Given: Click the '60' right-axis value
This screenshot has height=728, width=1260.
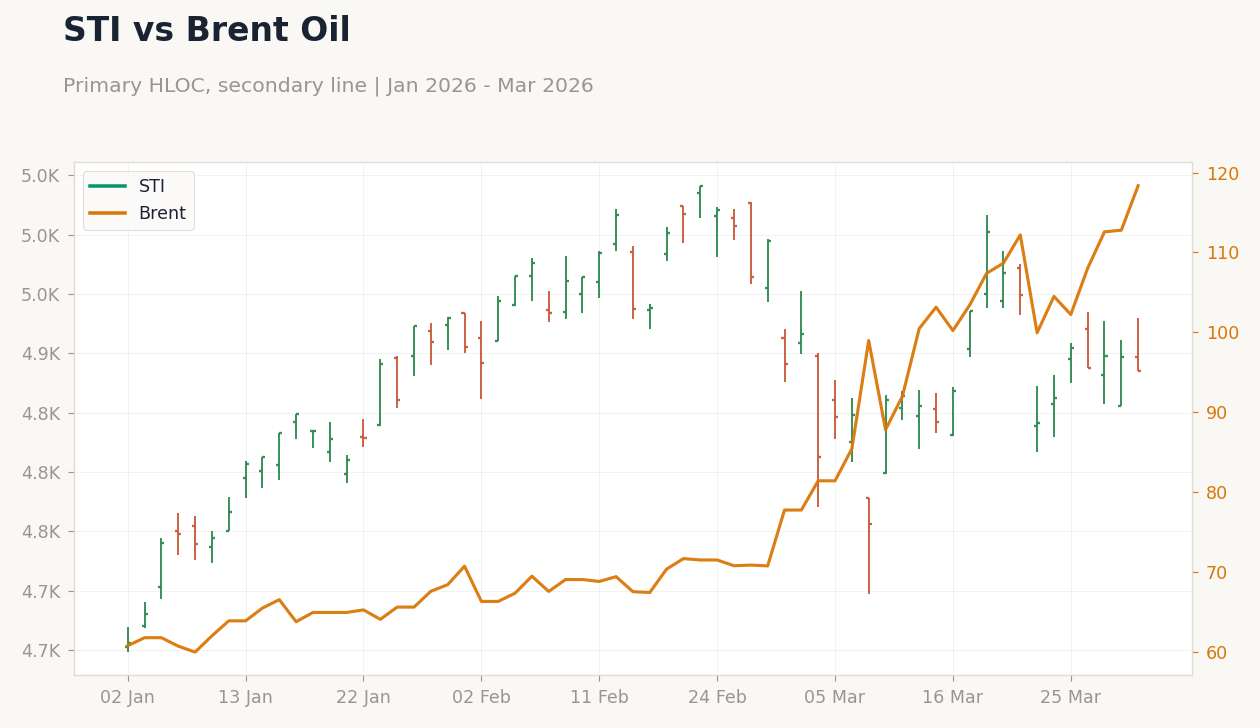Looking at the screenshot, I should coord(1217,652).
